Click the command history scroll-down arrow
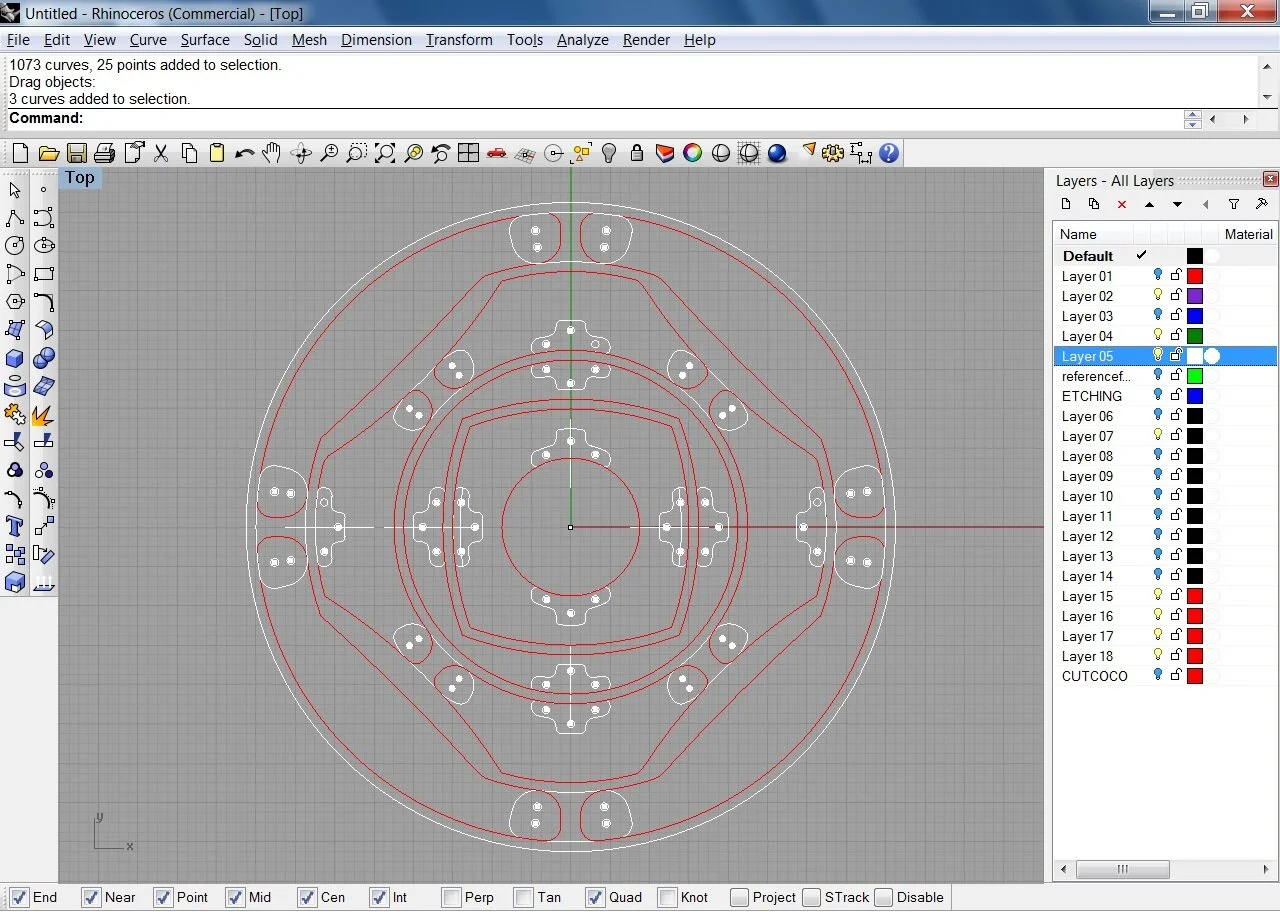The image size is (1280, 912). tap(1267, 97)
